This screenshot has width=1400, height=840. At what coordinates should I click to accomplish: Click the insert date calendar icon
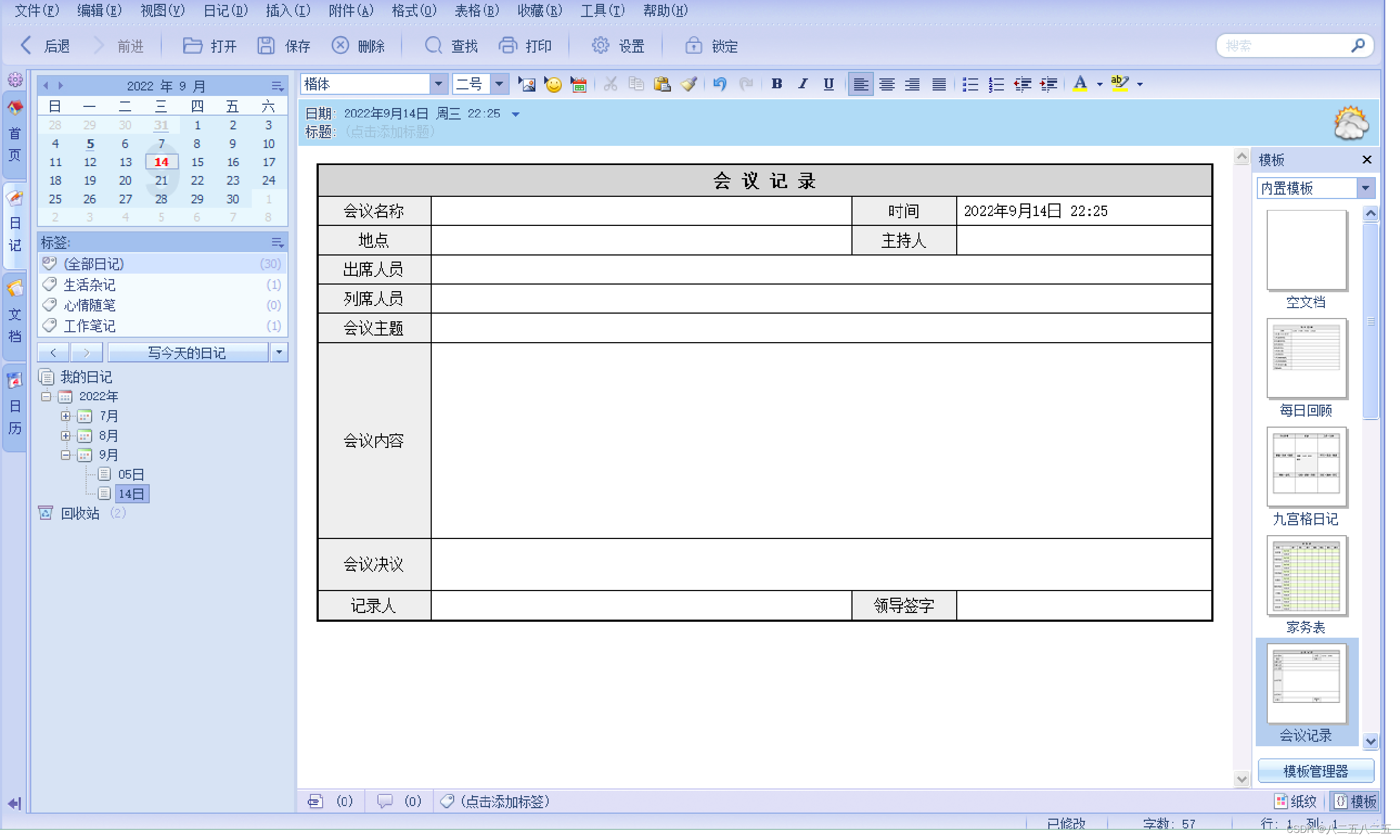point(578,84)
